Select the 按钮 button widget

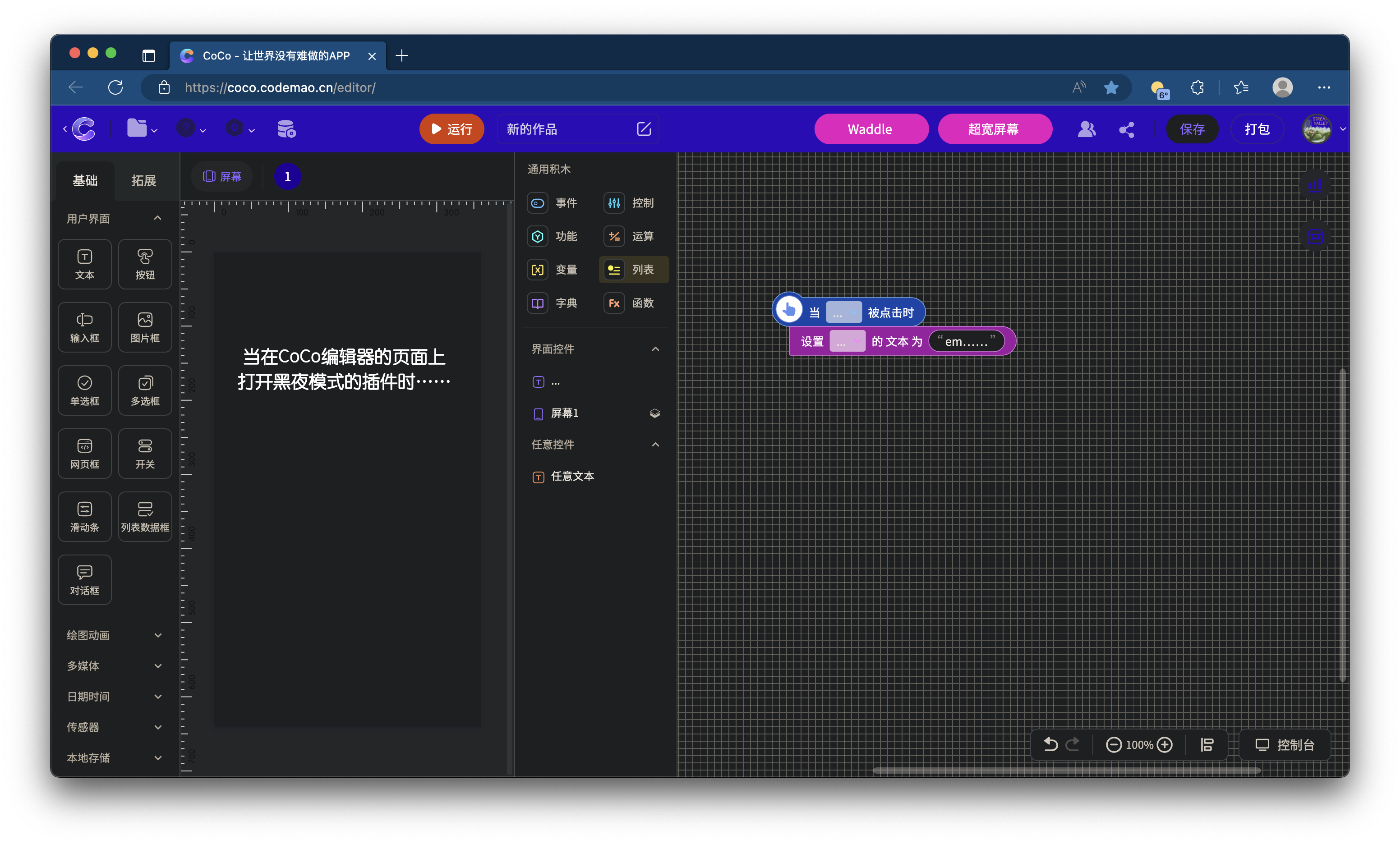(x=145, y=264)
